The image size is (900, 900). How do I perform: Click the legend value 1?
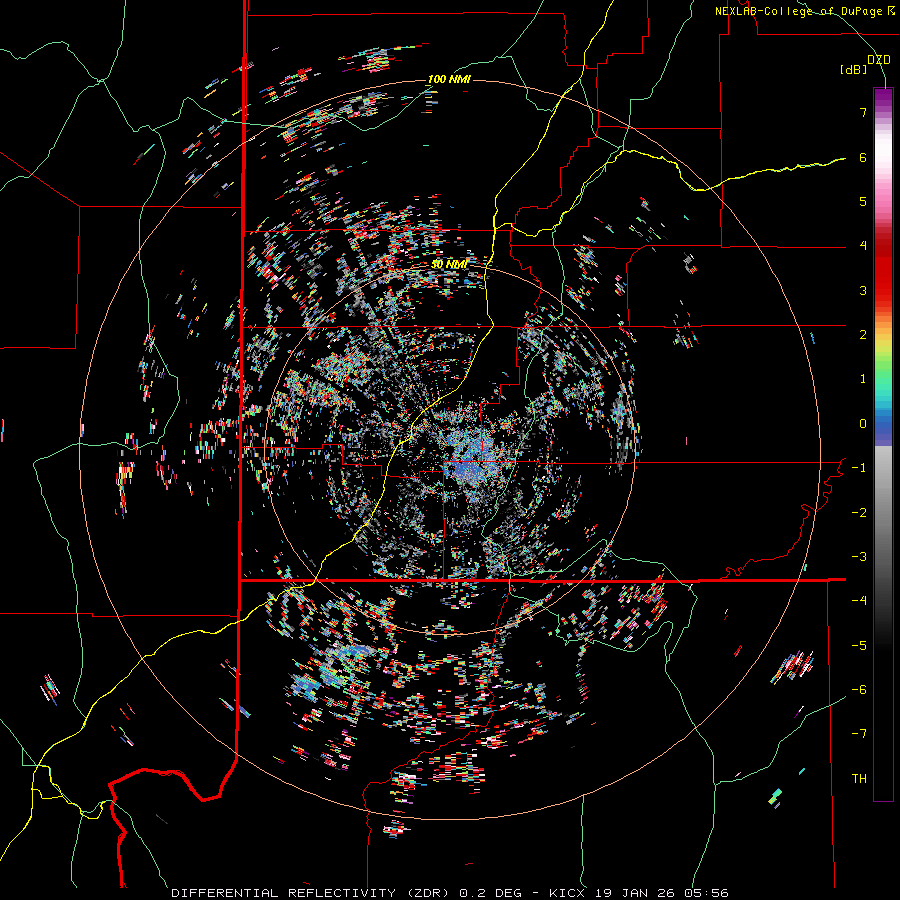click(863, 379)
